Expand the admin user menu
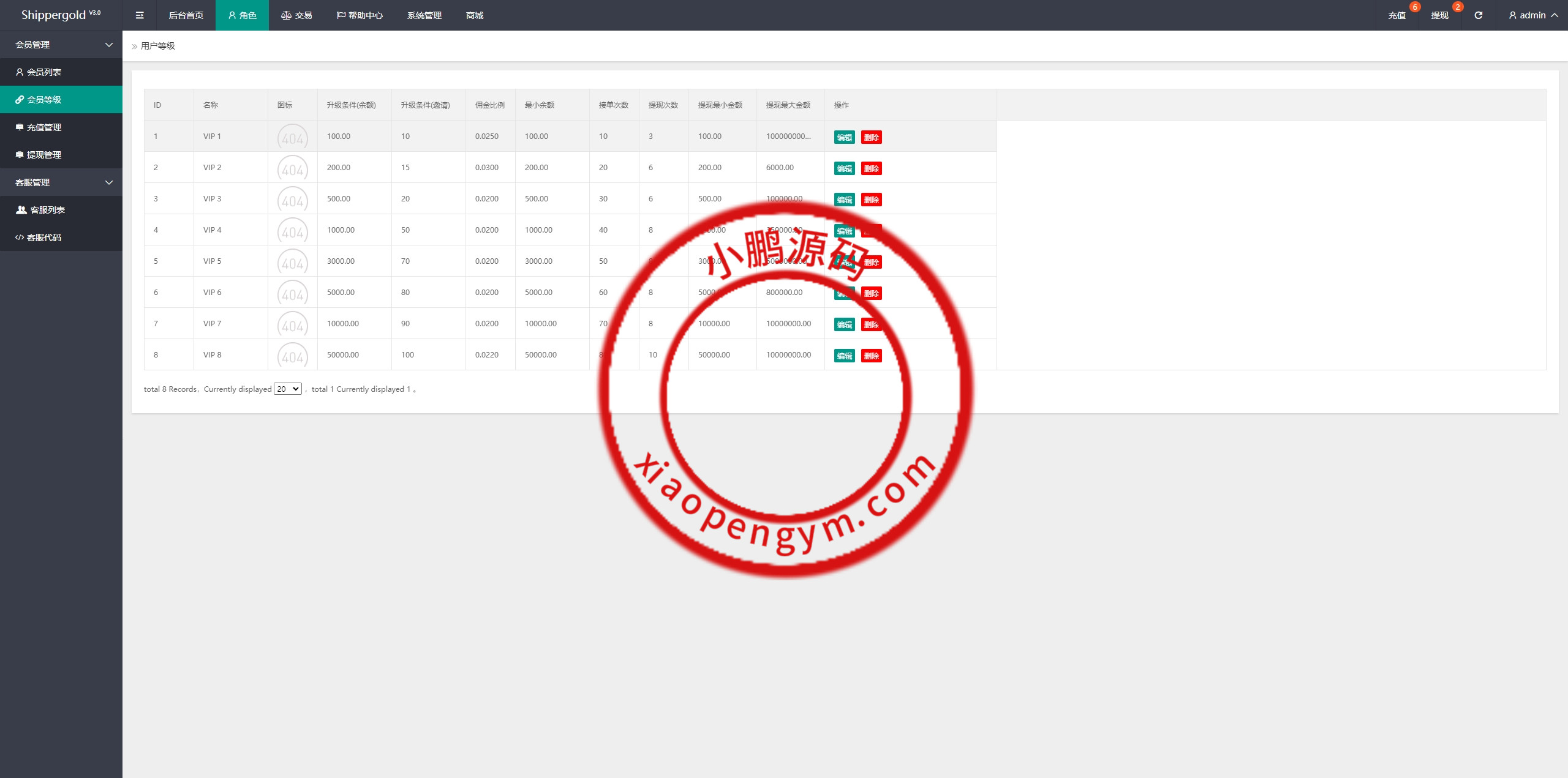 click(x=1533, y=15)
